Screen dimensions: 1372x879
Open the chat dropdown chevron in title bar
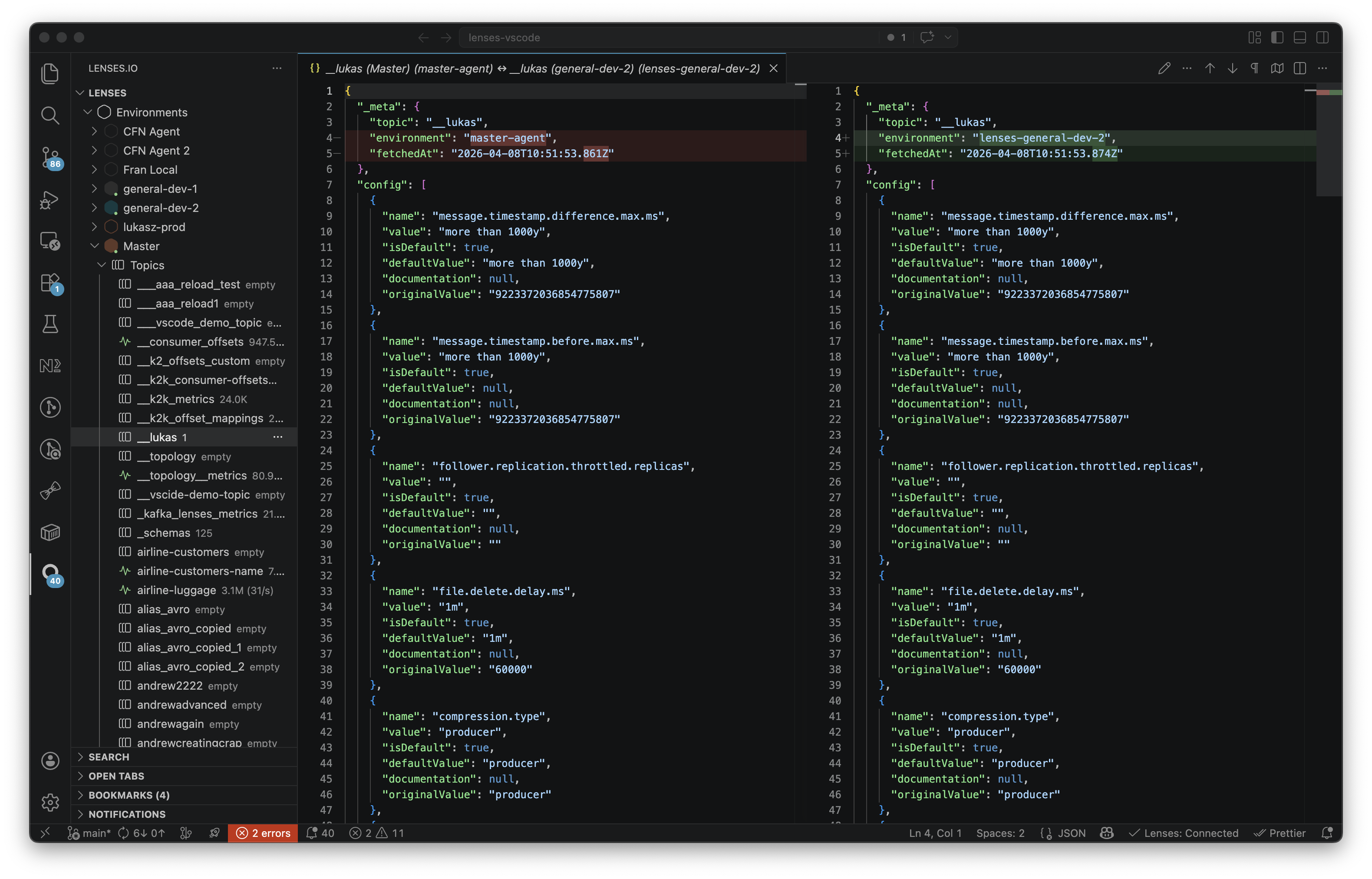click(x=947, y=38)
